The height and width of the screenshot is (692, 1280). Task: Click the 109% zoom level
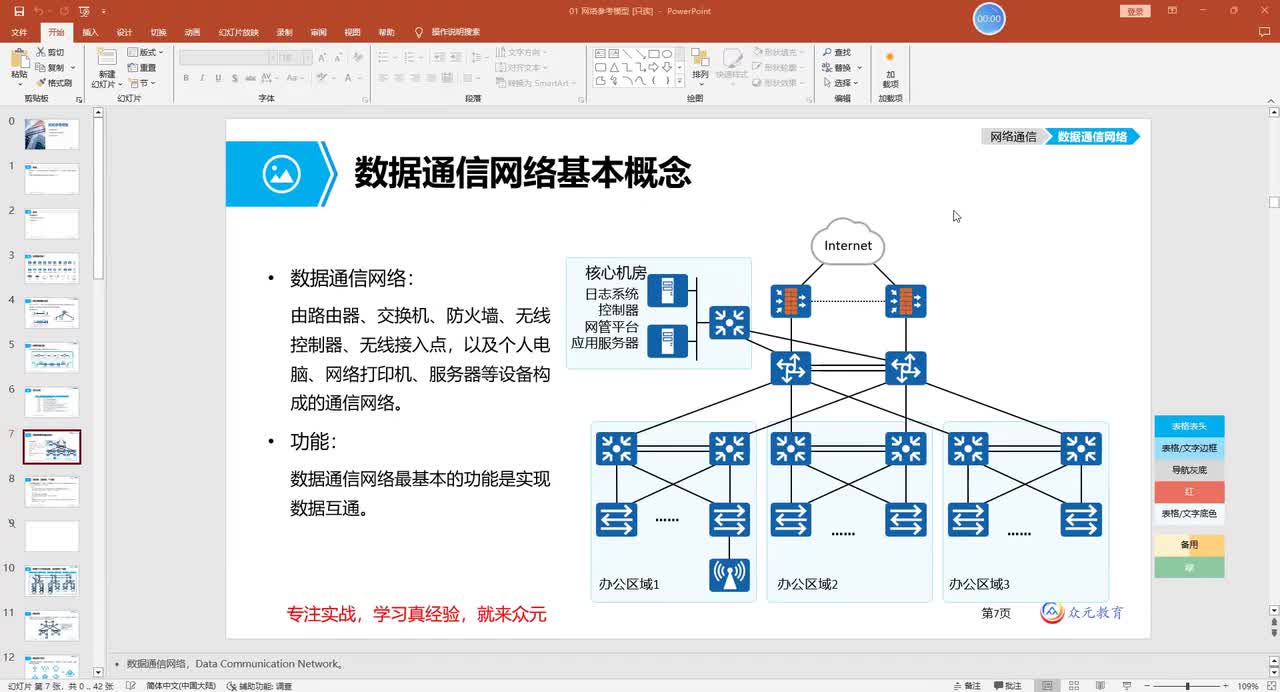pyautogui.click(x=1247, y=686)
